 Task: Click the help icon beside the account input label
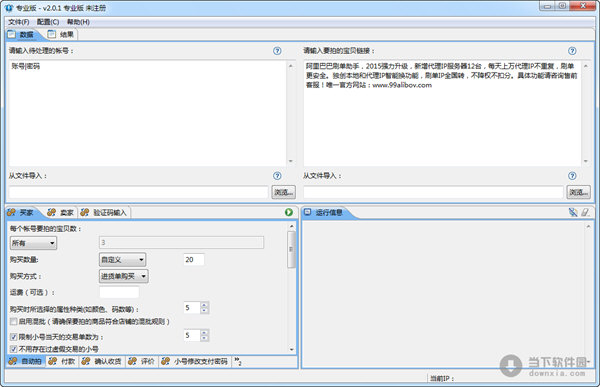tap(277, 51)
